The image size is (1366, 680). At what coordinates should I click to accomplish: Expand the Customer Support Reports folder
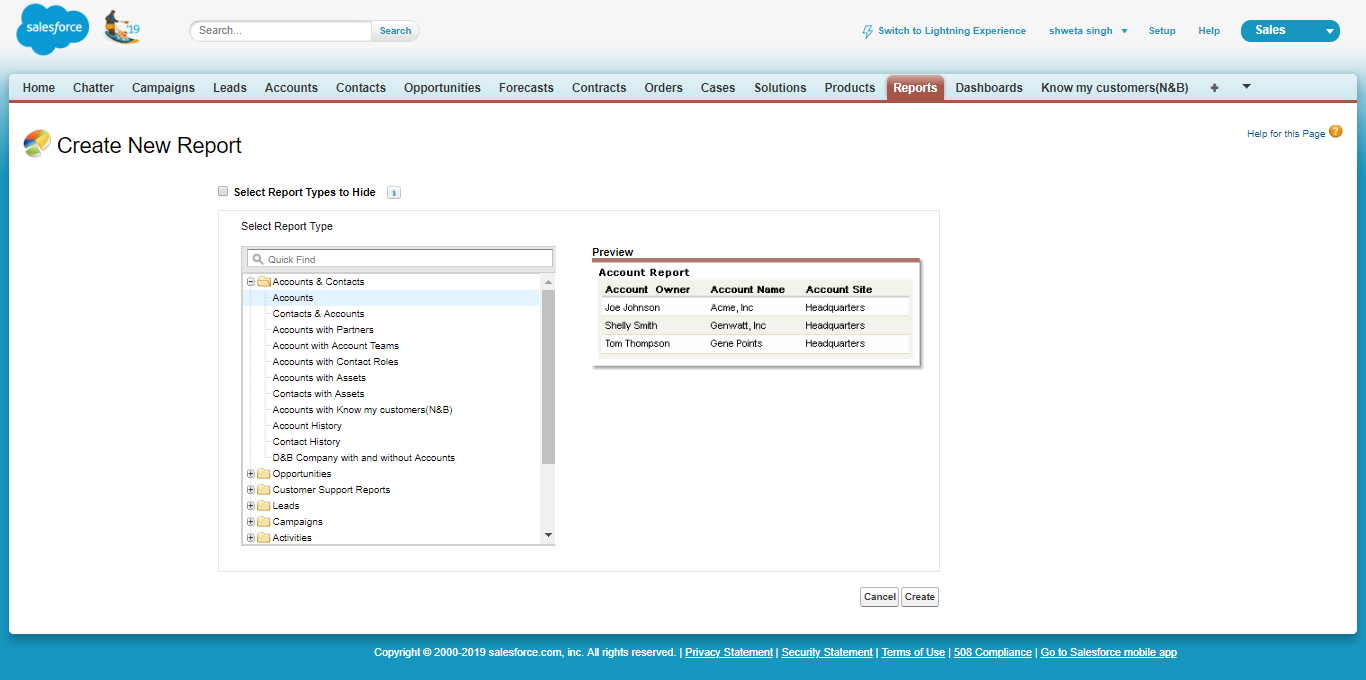tap(251, 490)
